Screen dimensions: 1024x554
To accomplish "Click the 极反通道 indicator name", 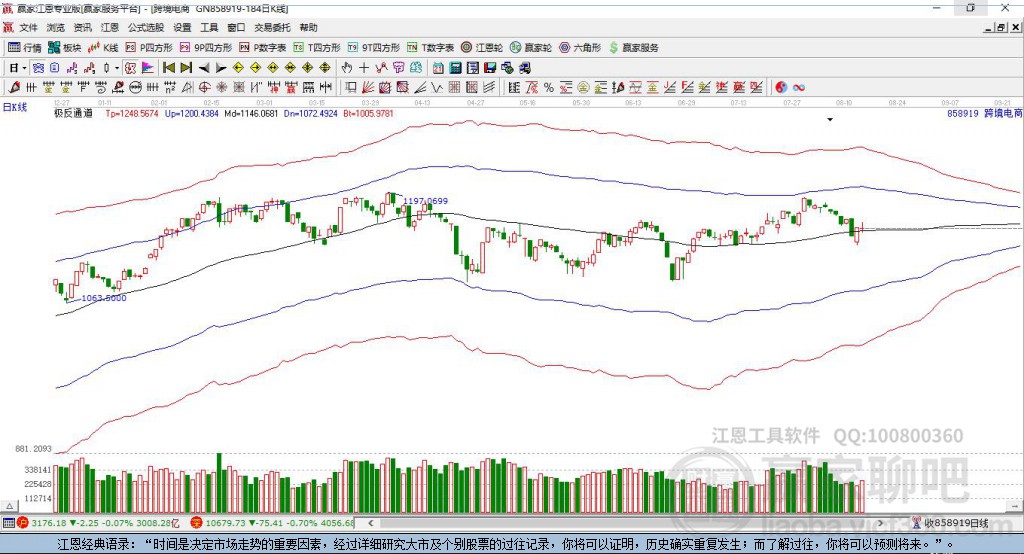I will [x=73, y=114].
